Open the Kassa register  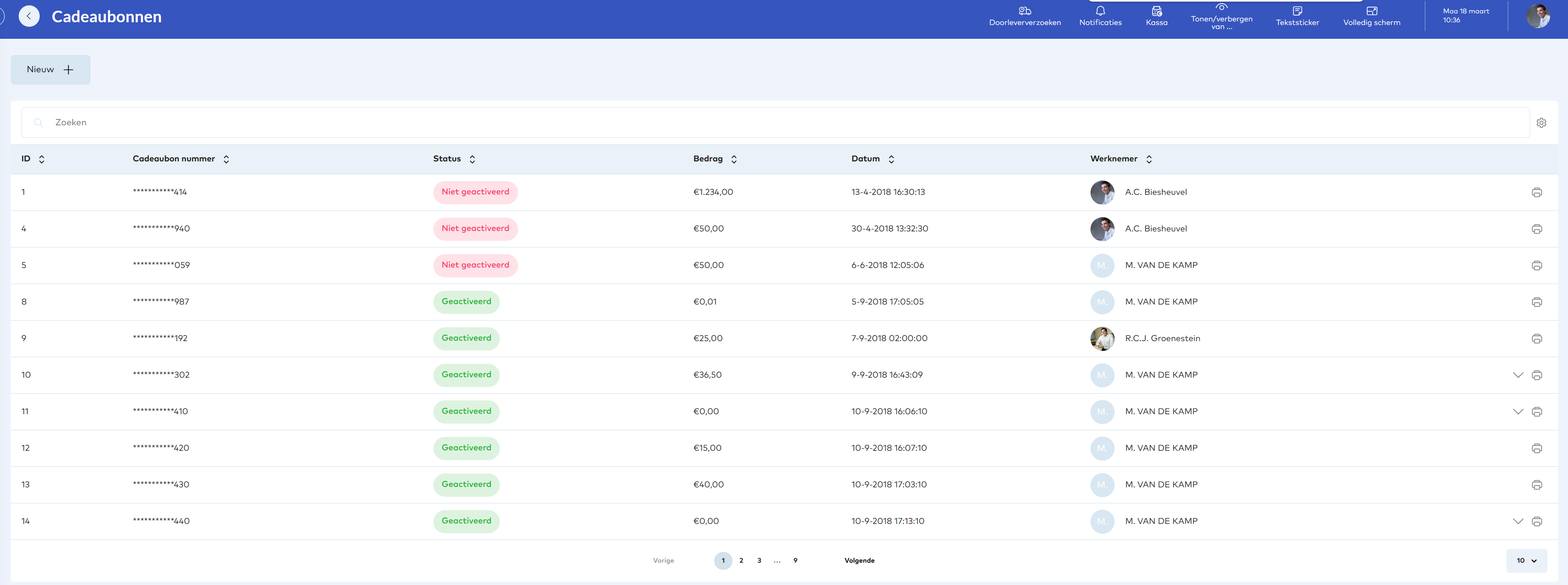pyautogui.click(x=1156, y=16)
